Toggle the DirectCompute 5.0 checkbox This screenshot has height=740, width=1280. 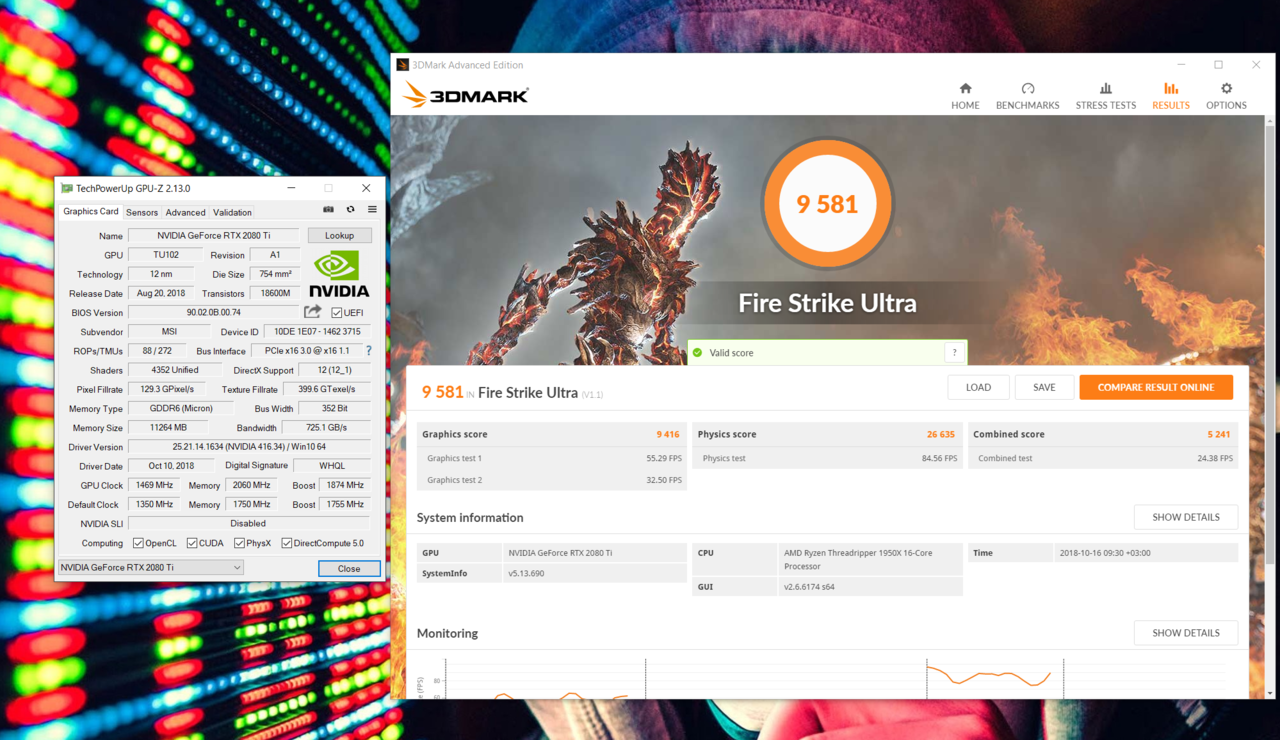[x=287, y=543]
